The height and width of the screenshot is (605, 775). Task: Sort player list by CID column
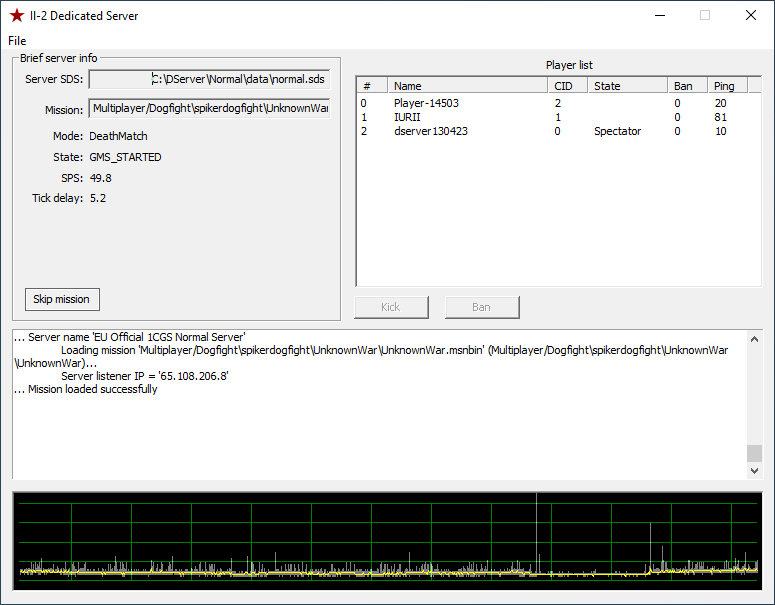click(567, 86)
